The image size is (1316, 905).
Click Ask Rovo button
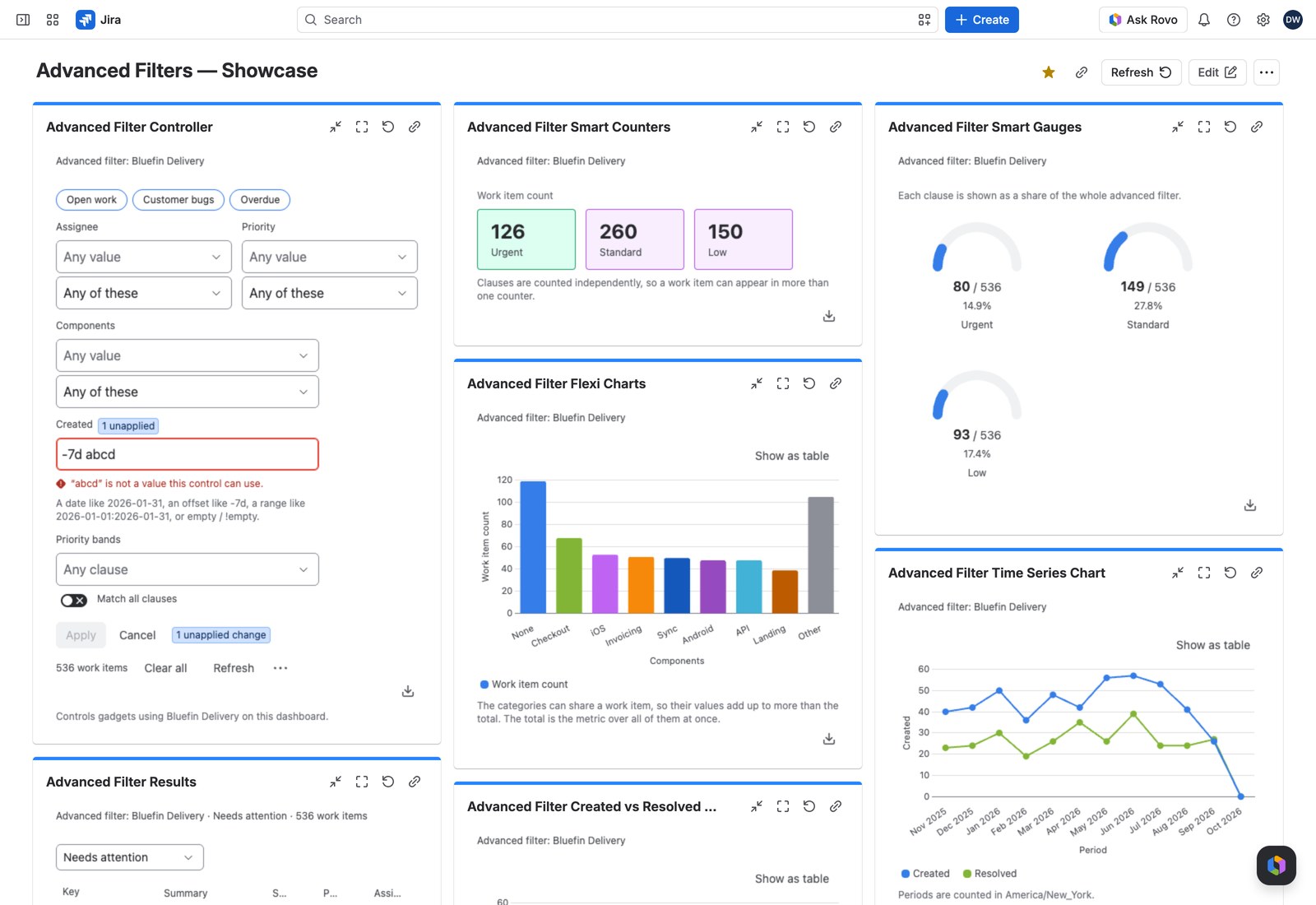coord(1143,20)
